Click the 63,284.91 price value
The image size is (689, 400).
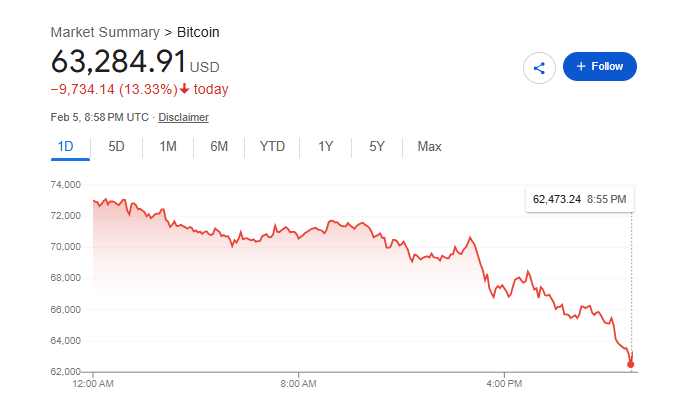click(x=118, y=61)
